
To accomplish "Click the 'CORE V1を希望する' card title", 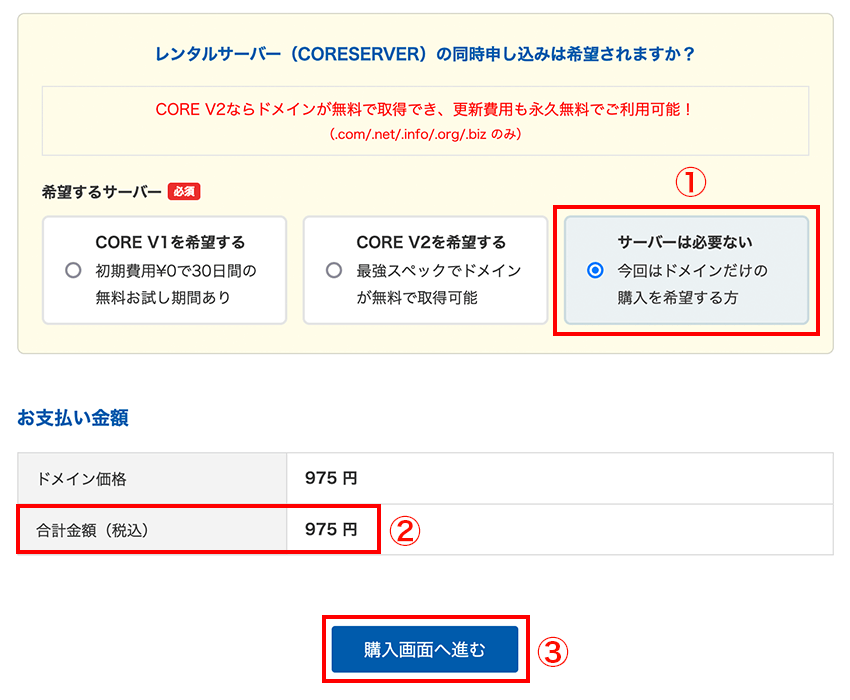I will point(170,242).
